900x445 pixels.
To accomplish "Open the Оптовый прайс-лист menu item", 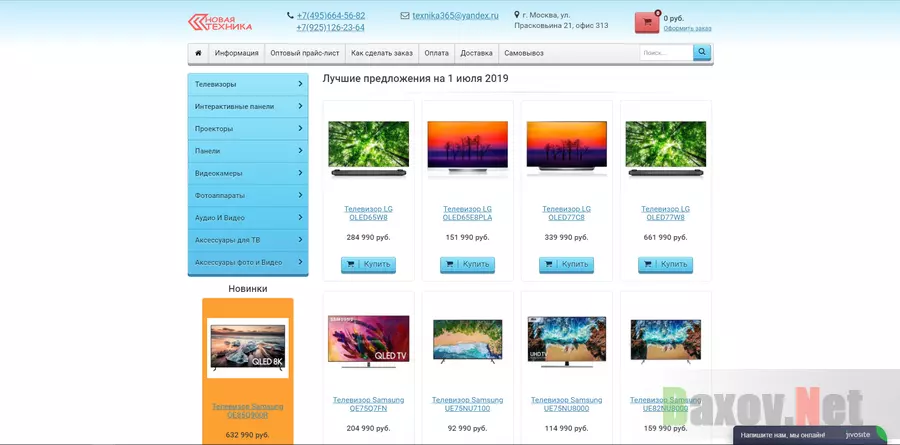I will [x=305, y=53].
